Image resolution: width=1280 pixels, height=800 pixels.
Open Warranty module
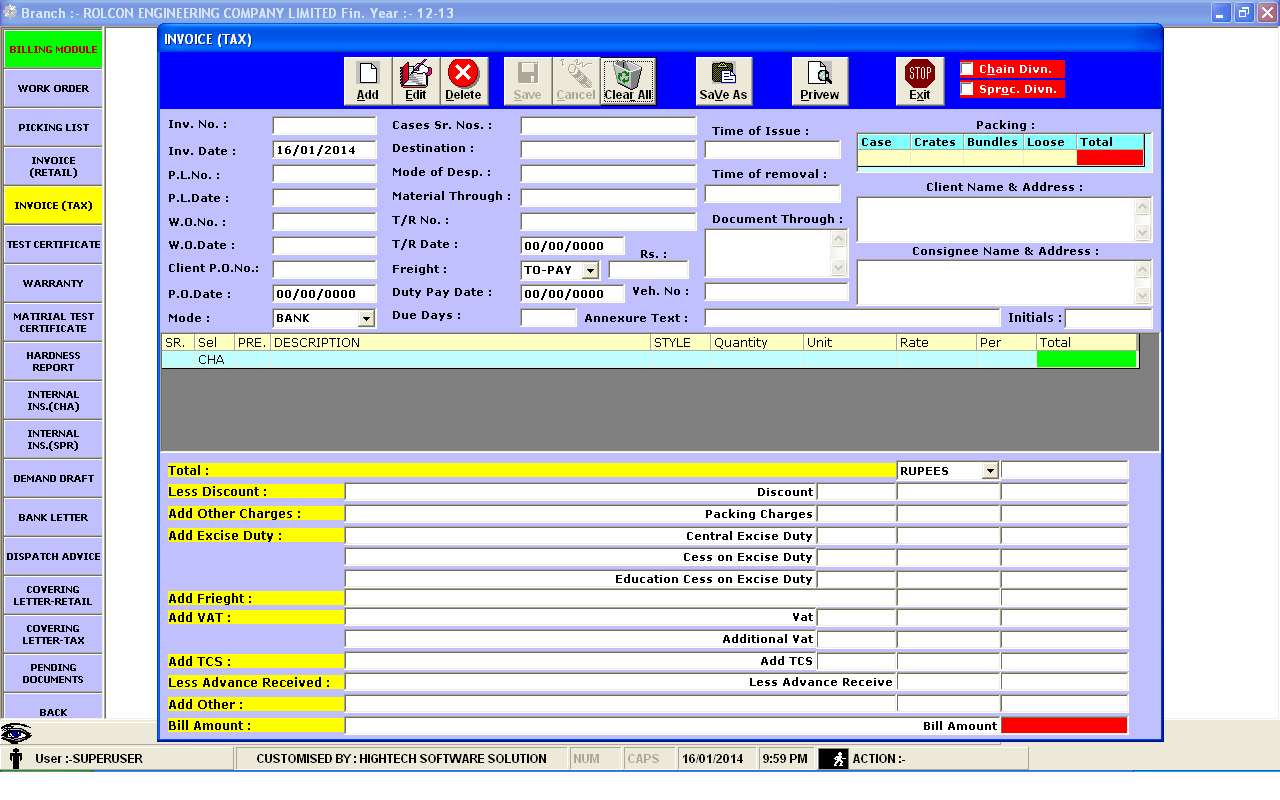point(53,284)
